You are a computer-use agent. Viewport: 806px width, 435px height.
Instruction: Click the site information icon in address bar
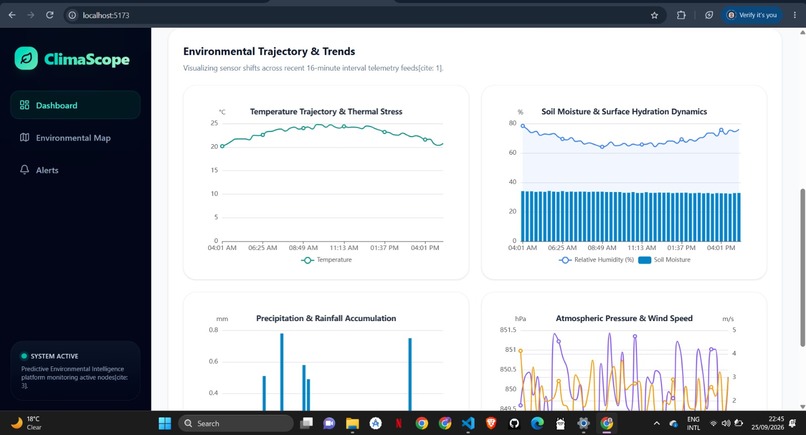coord(72,15)
